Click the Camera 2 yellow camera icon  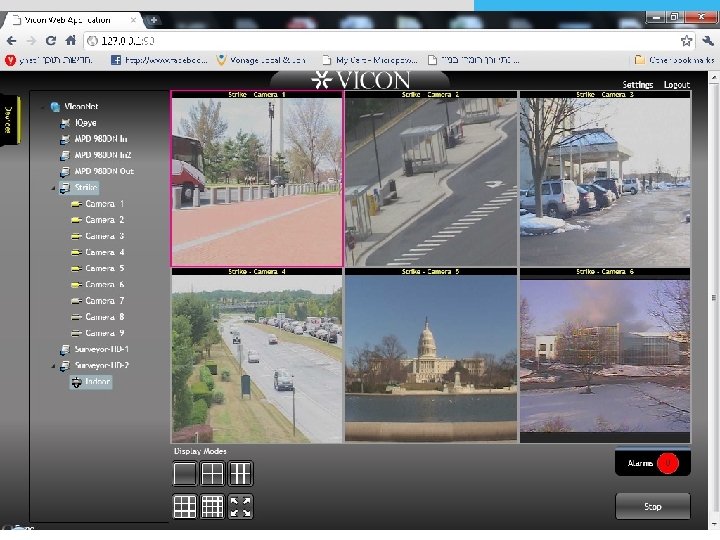coord(77,220)
